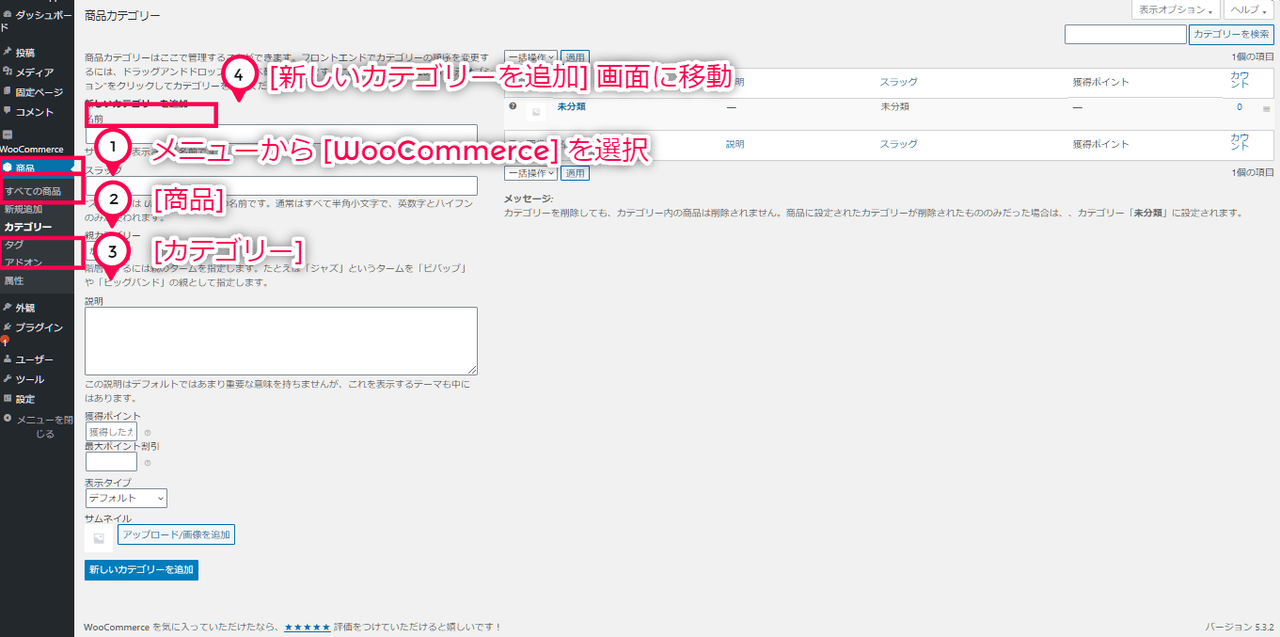Click the settings icon beside 設定

pyautogui.click(x=8, y=399)
